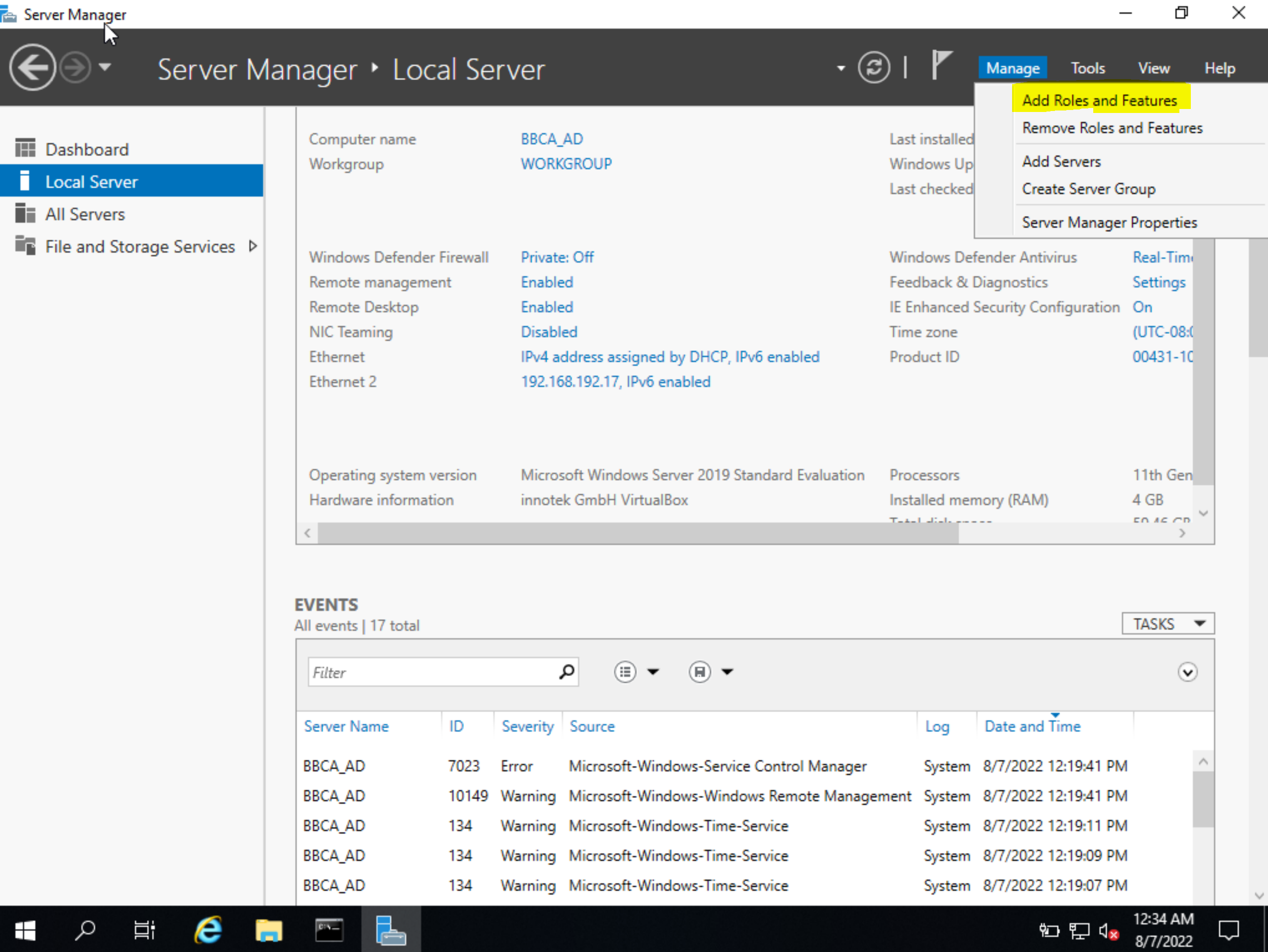Open firewall setting Private: Off
Image resolution: width=1268 pixels, height=952 pixels.
557,257
